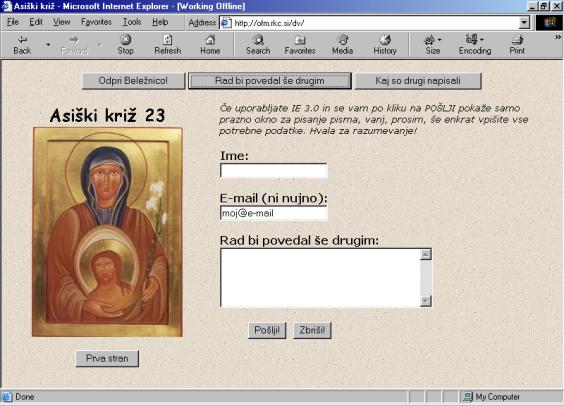Click inside the message text area
The height and width of the screenshot is (406, 564).
[320, 278]
